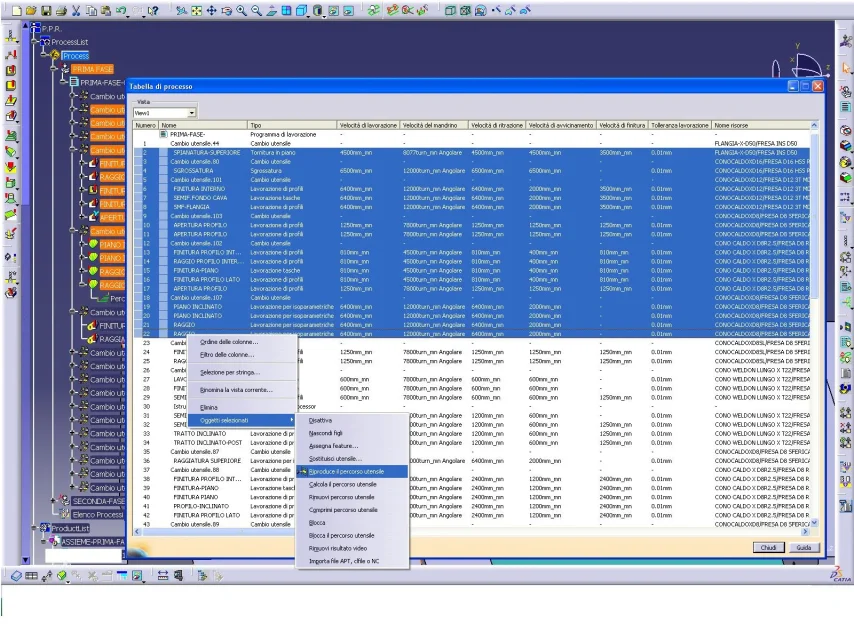Choose 'Ordine delle colonne...' from context menu
Image resolution: width=854 pixels, height=640 pixels.
tap(229, 342)
